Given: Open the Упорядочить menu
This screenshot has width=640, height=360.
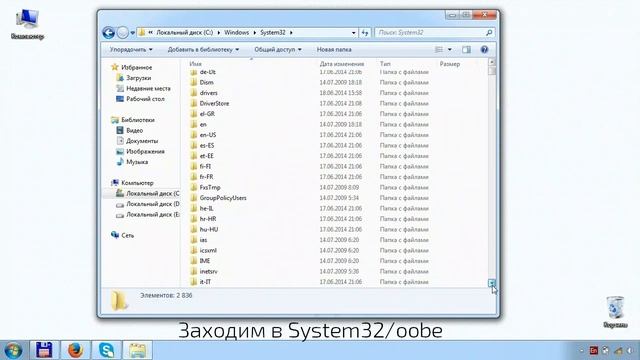Looking at the screenshot, I should coord(131,49).
